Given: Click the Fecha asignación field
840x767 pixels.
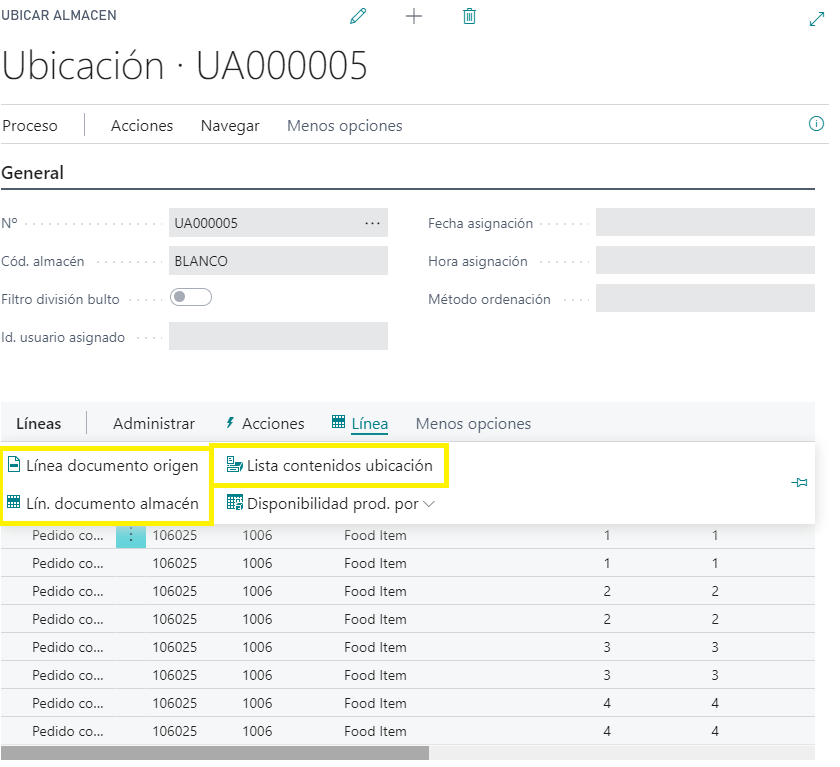Looking at the screenshot, I should (x=705, y=222).
